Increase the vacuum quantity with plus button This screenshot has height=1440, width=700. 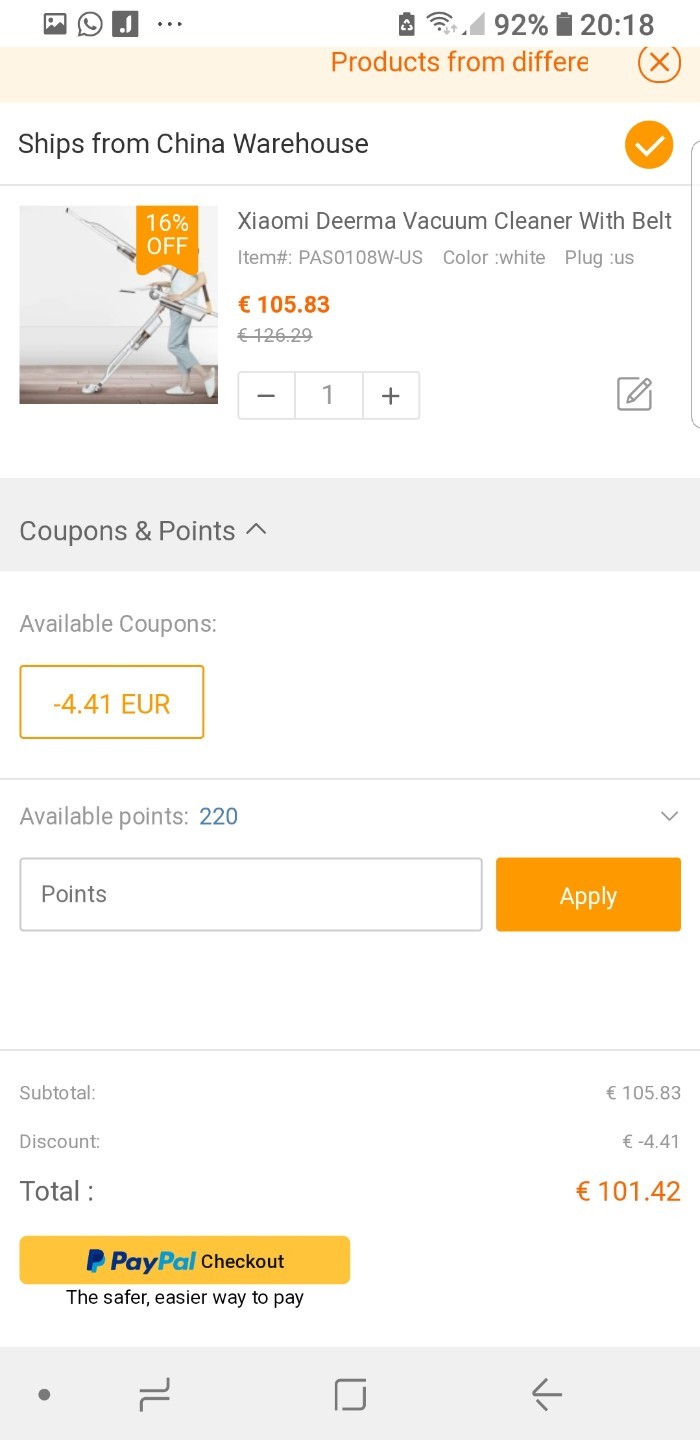point(390,396)
